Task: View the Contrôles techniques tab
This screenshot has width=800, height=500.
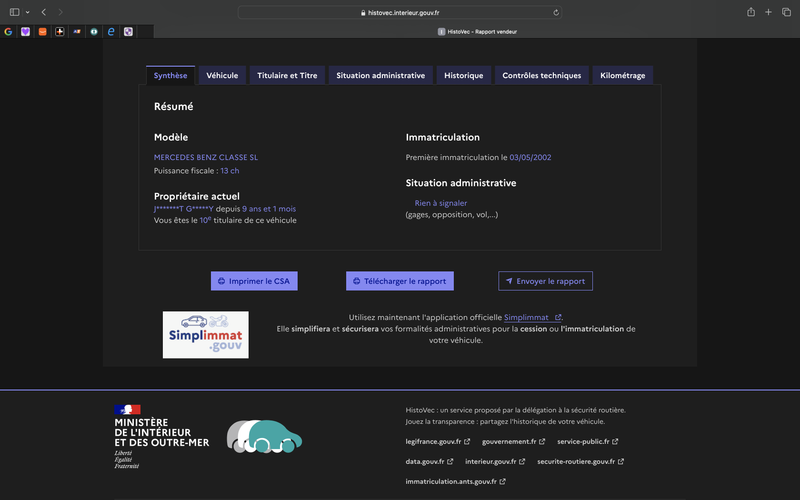Action: pos(541,76)
